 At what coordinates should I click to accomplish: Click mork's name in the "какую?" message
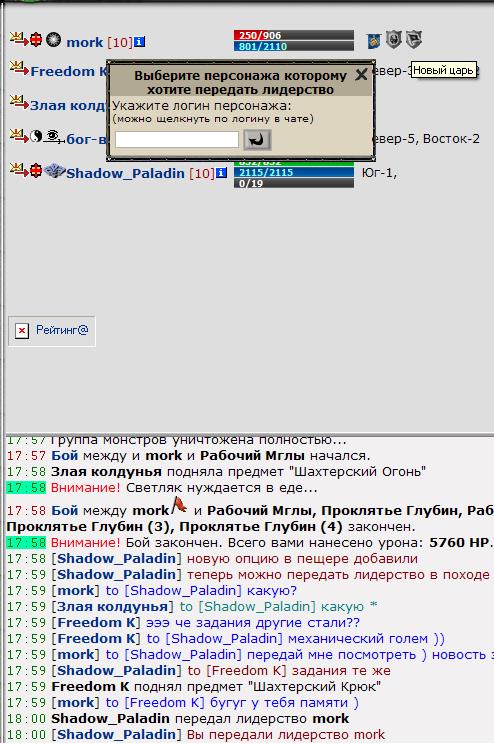coord(76,591)
